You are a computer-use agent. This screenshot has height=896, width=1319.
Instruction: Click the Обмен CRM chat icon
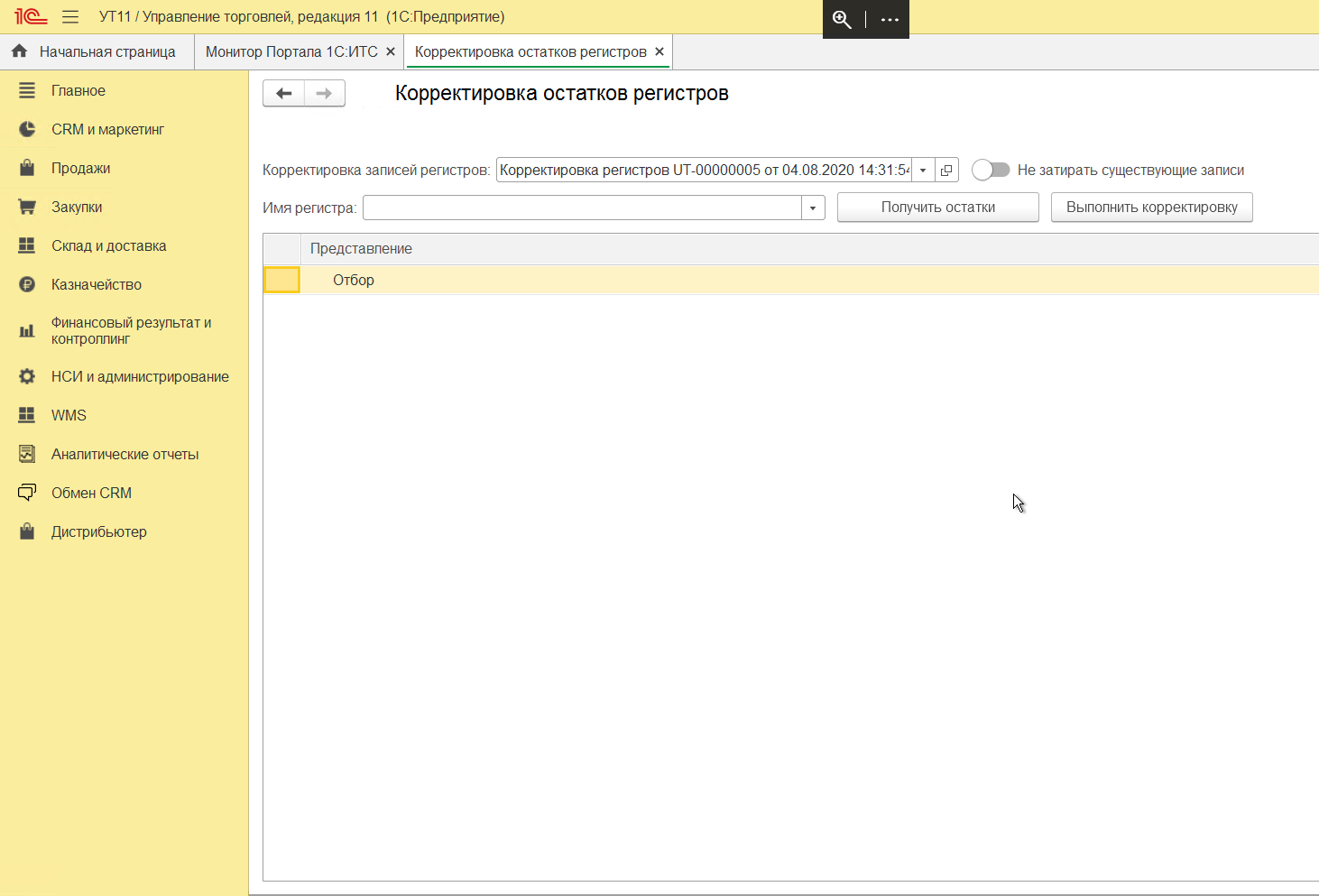coord(27,493)
